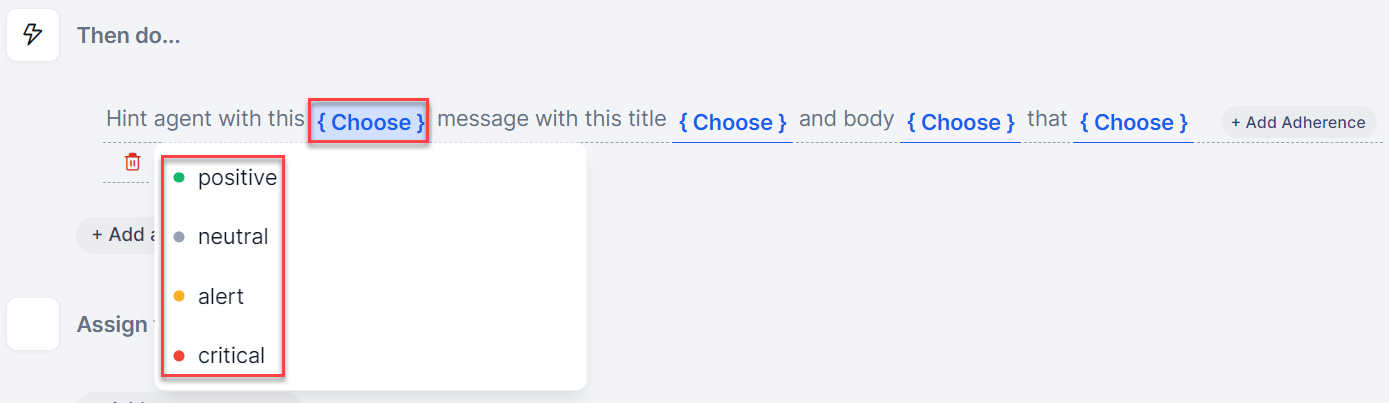Click the gray dot beside neutral
Image resolution: width=1389 pixels, height=403 pixels.
pyautogui.click(x=179, y=237)
